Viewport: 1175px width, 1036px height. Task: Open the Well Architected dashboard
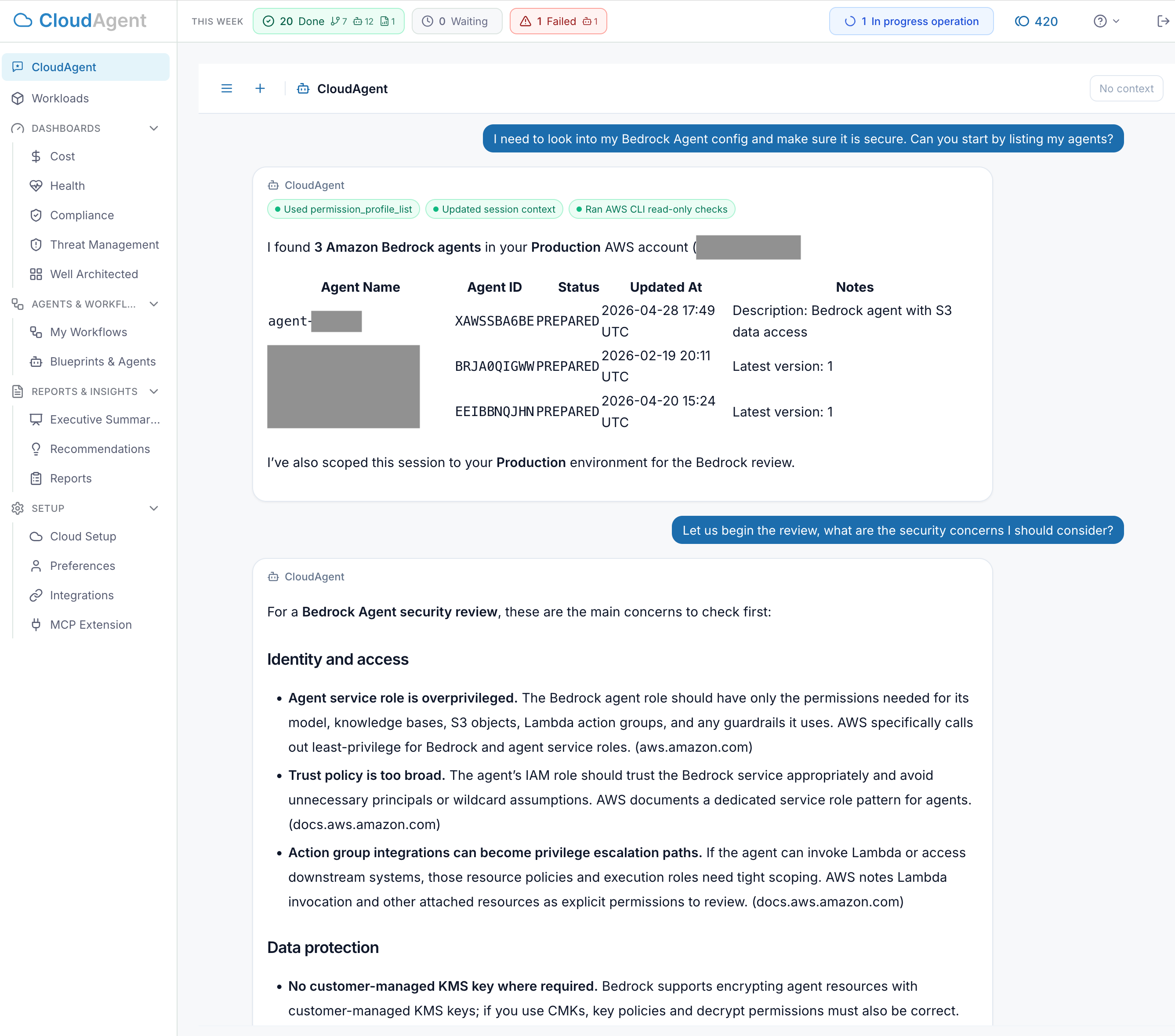pos(95,274)
